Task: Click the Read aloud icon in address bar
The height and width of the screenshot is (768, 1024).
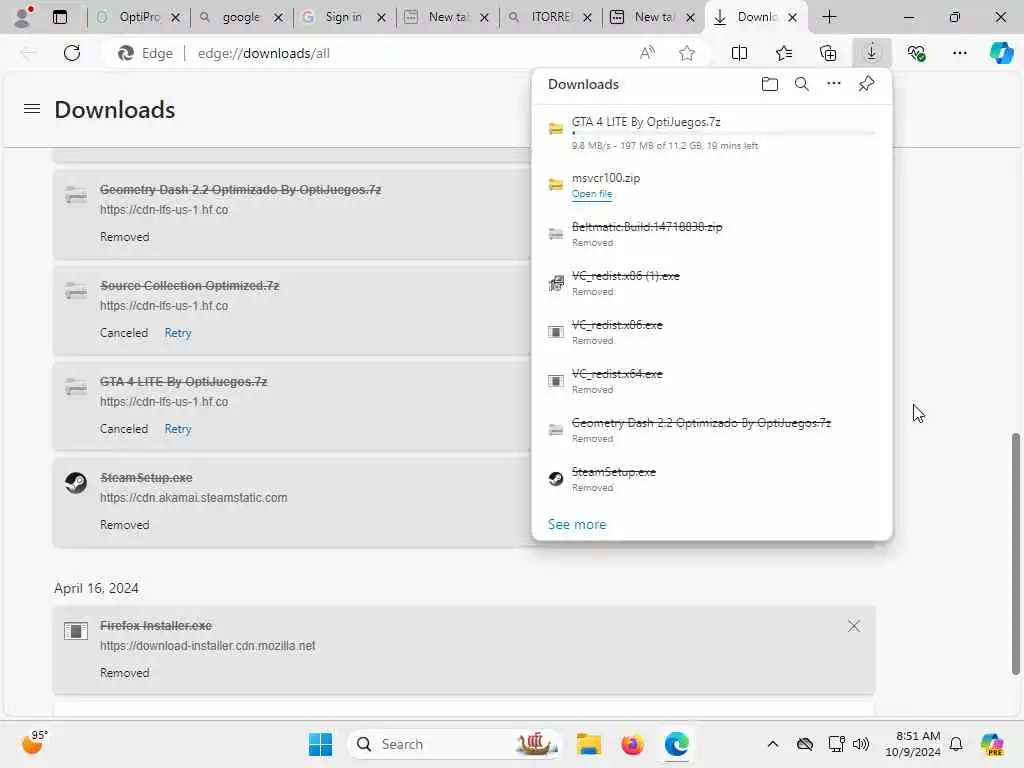Action: 647,53
